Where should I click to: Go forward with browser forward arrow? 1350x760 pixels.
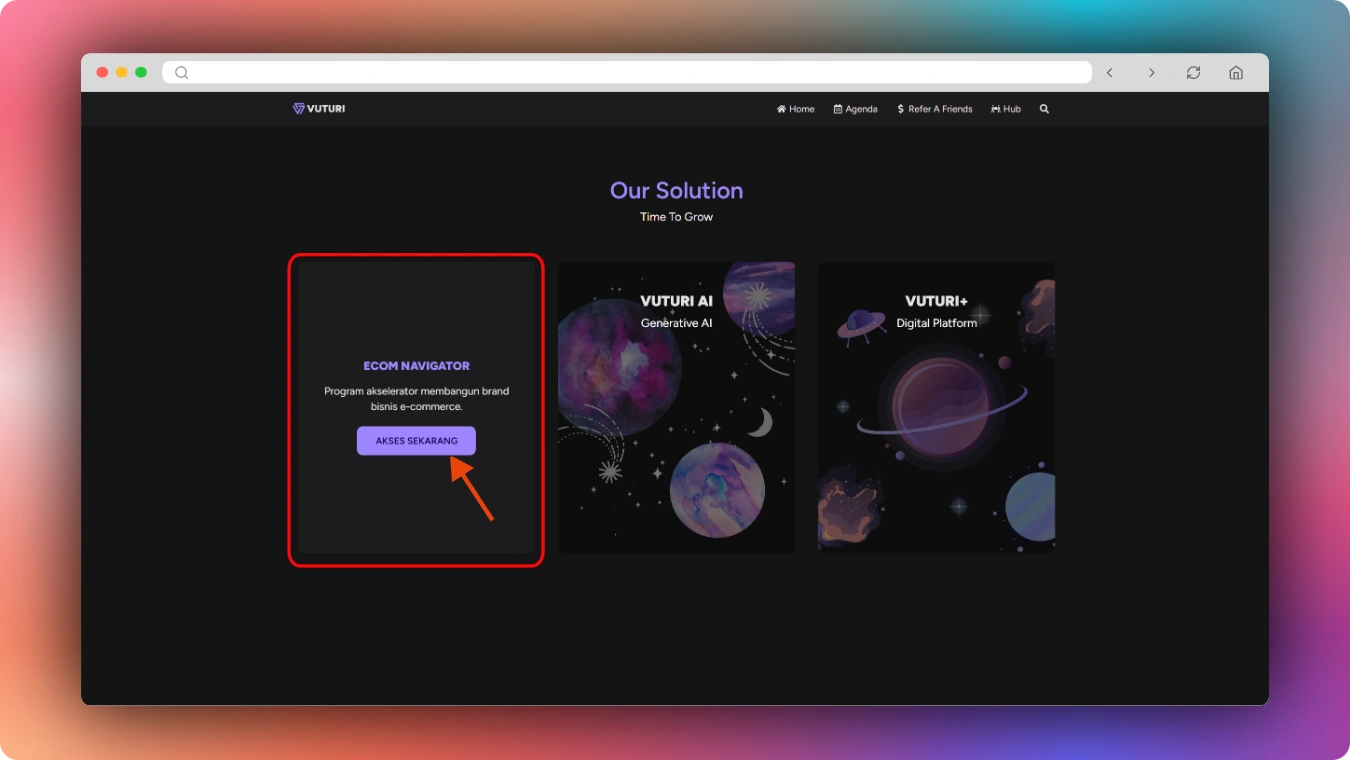1151,72
